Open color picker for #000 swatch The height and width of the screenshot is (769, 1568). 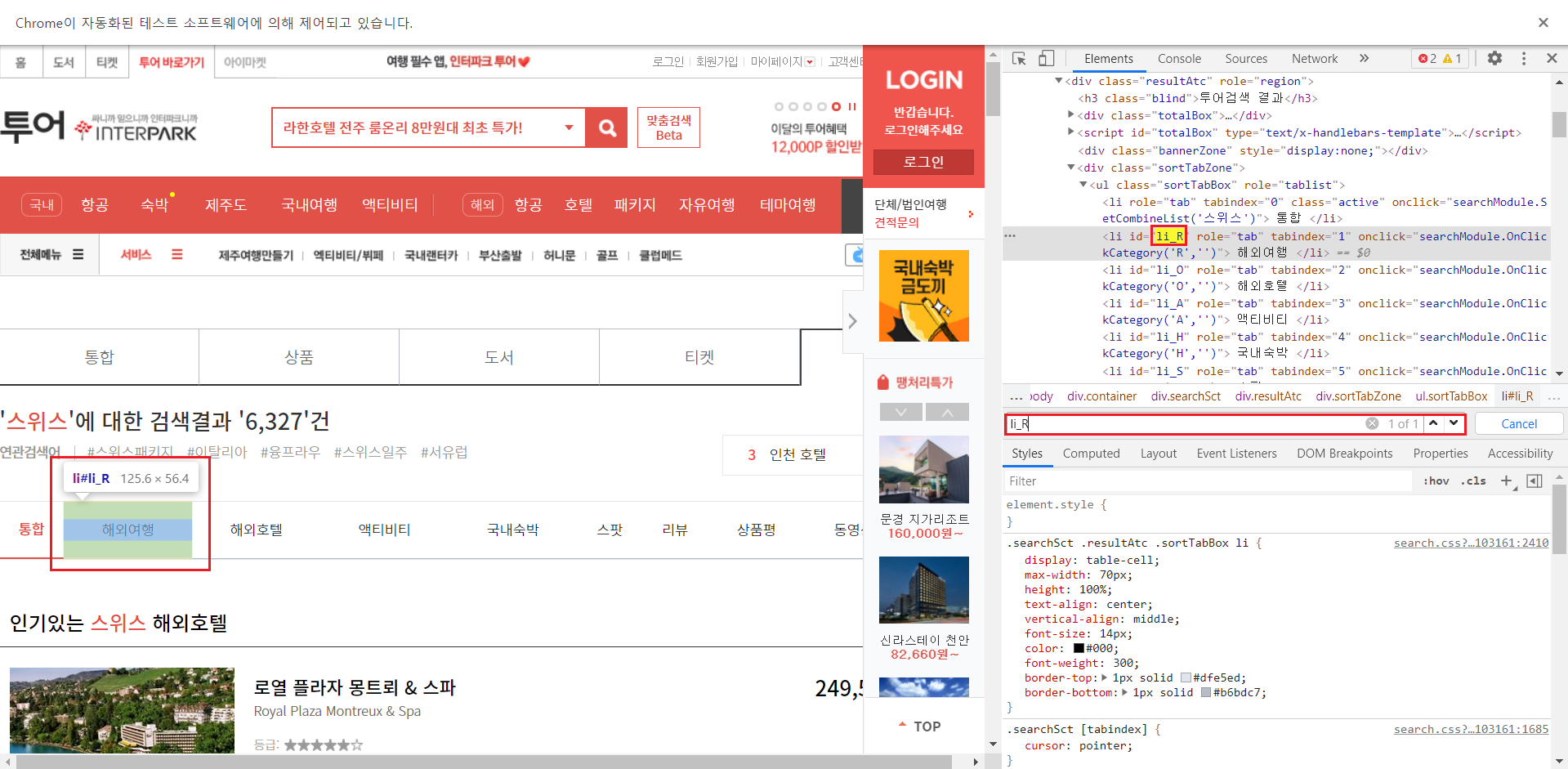[1079, 648]
